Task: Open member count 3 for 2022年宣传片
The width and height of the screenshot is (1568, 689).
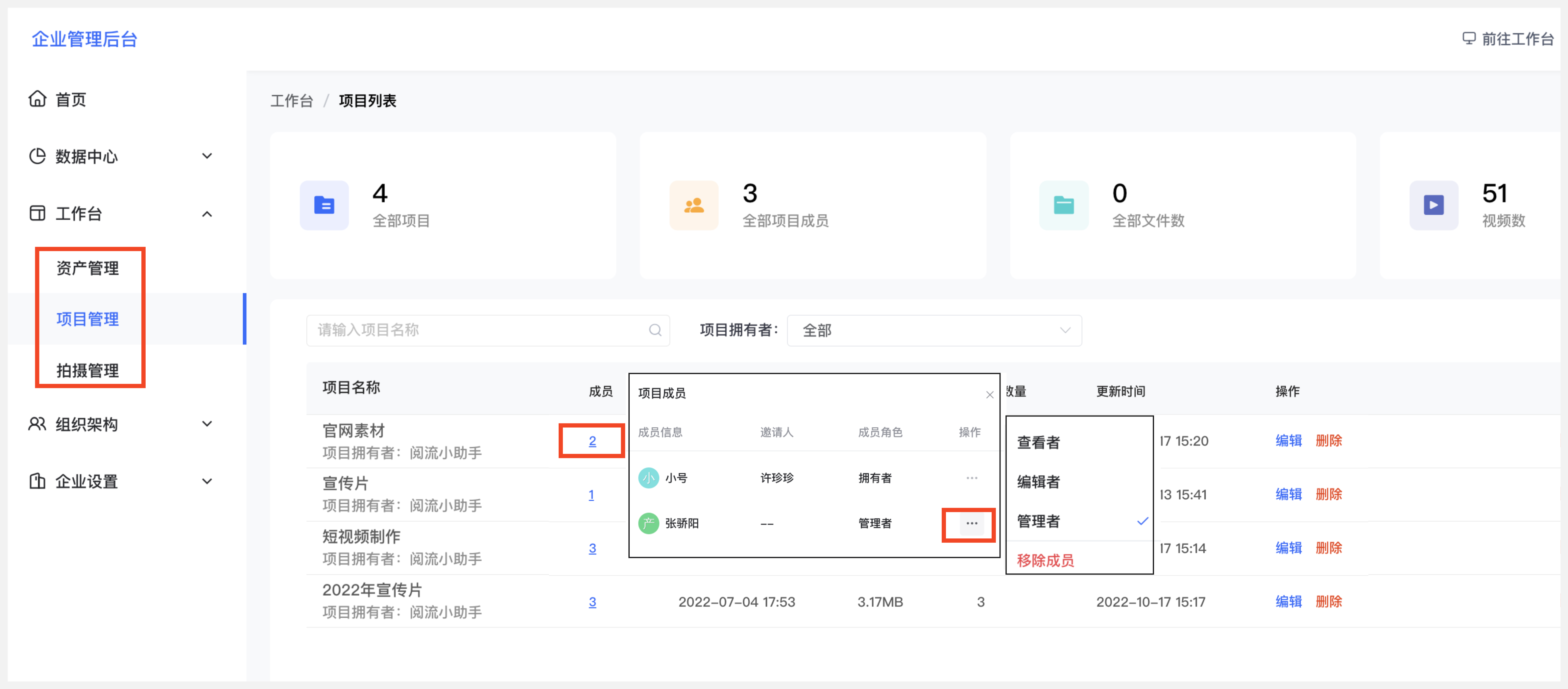Action: point(592,601)
